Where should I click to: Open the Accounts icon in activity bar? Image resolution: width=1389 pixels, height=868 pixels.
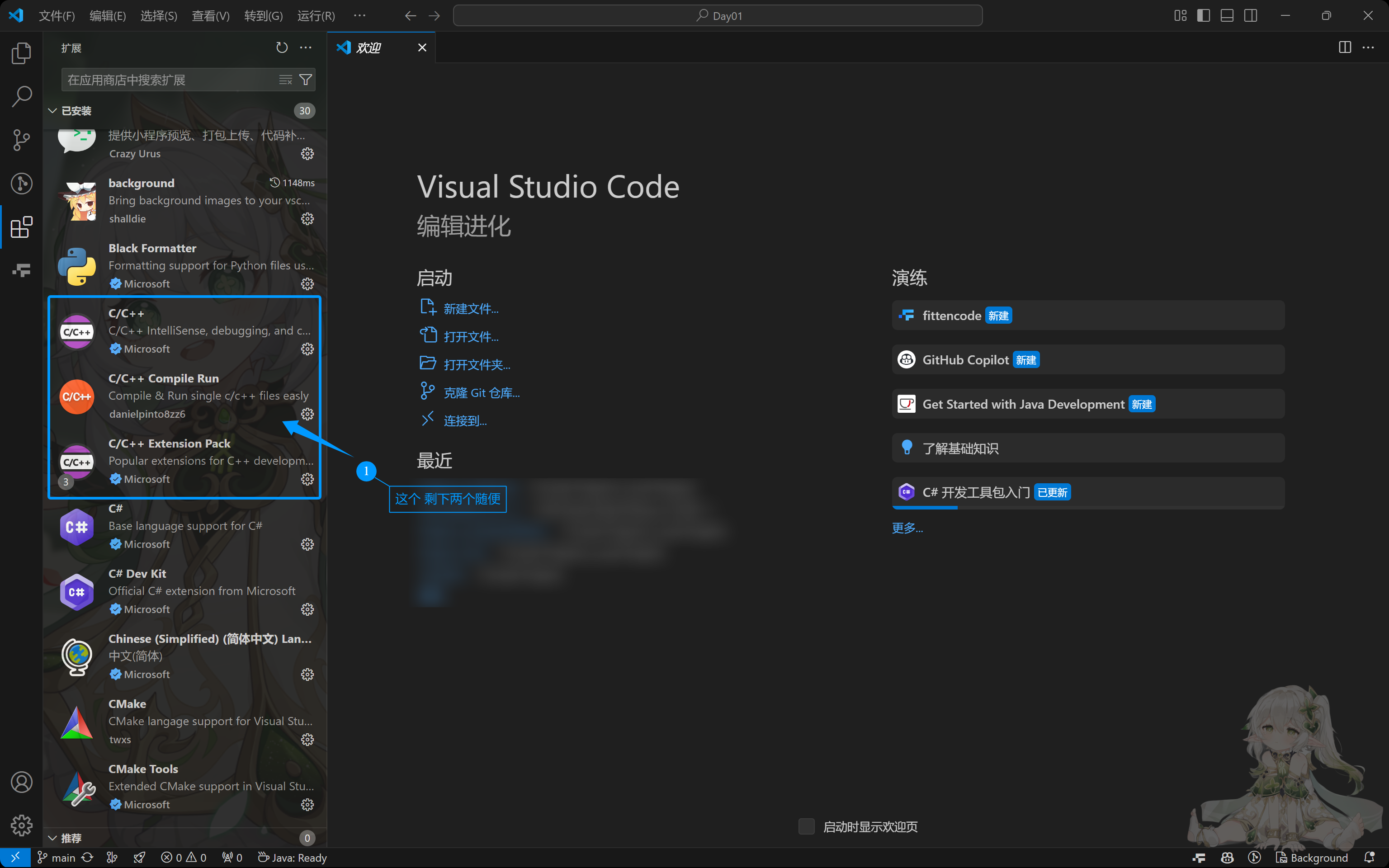[x=21, y=782]
